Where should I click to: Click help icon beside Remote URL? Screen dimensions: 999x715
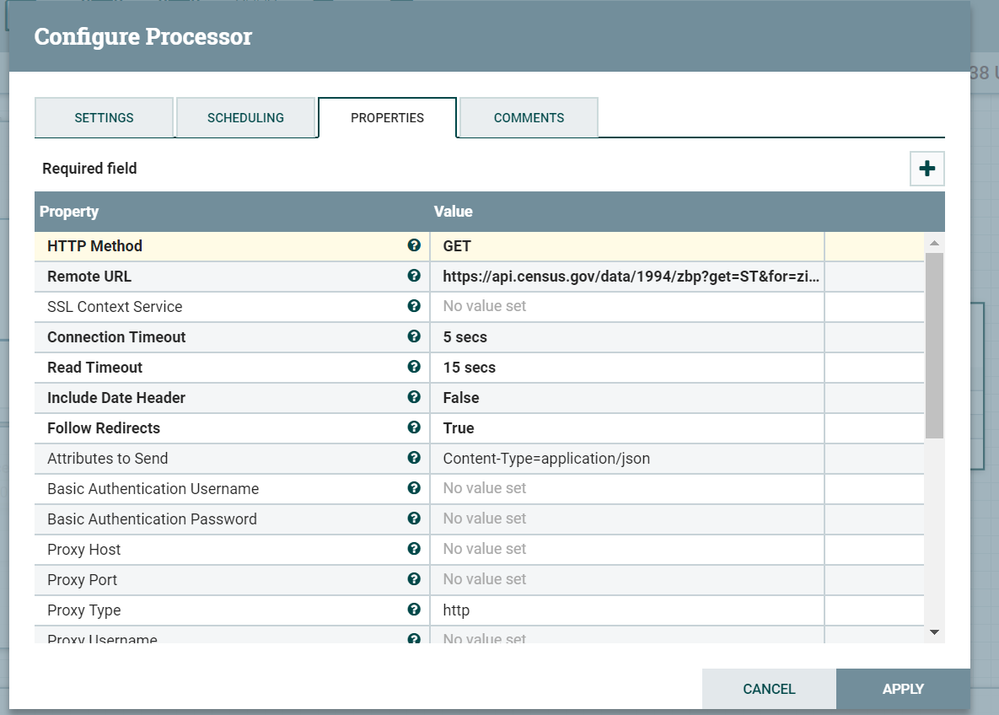(x=414, y=276)
